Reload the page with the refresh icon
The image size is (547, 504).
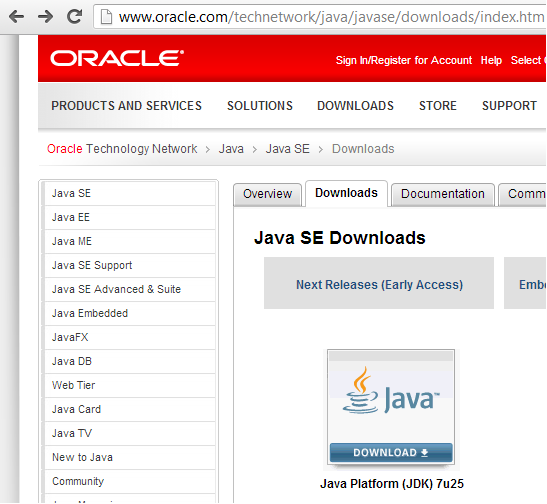(x=74, y=16)
